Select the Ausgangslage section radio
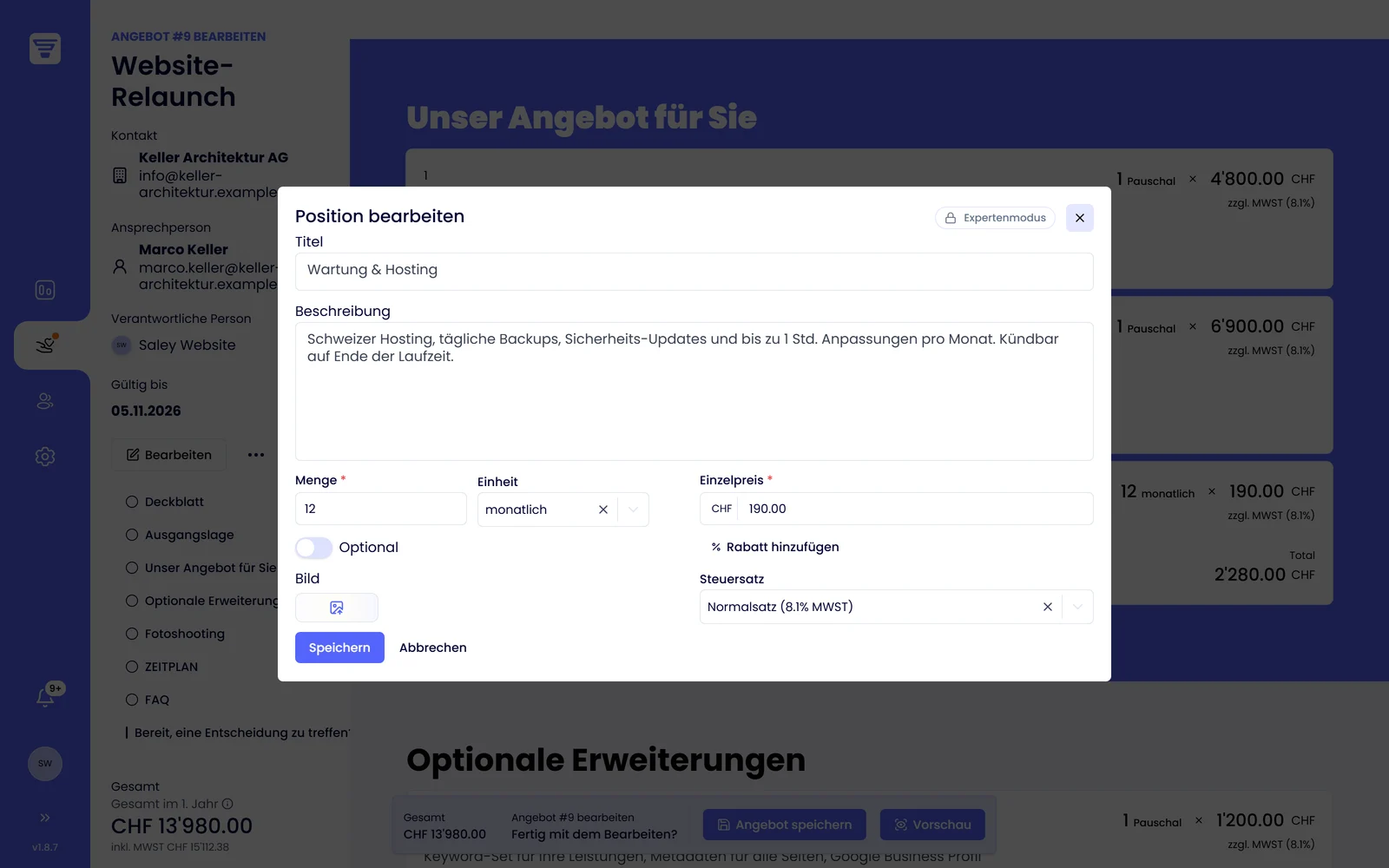This screenshot has width=1389, height=868. (x=132, y=535)
